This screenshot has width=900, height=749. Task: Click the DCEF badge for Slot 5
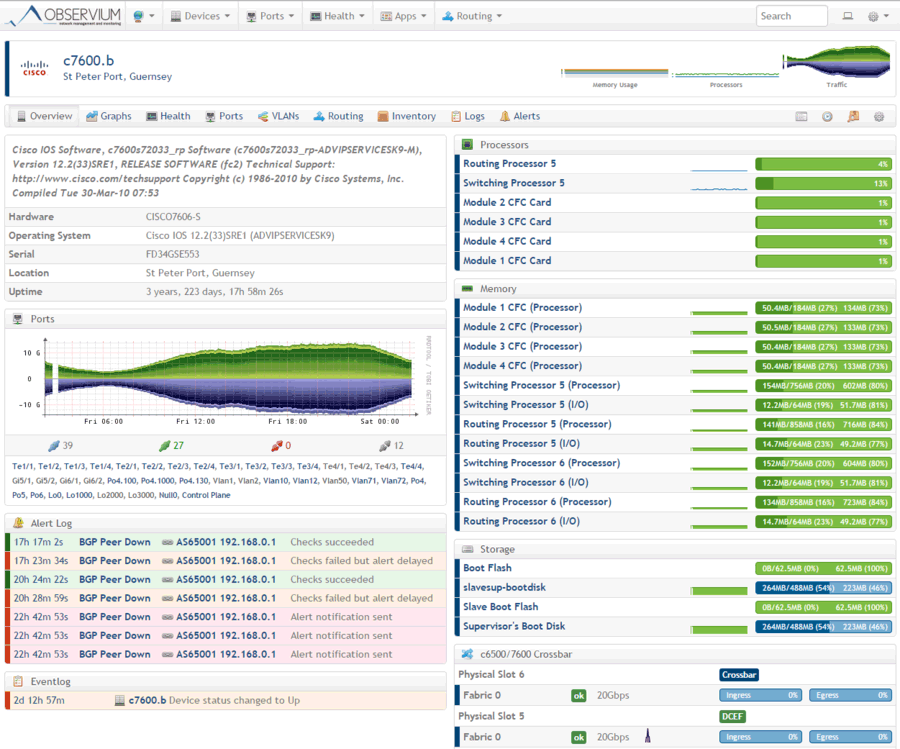pyautogui.click(x=732, y=716)
